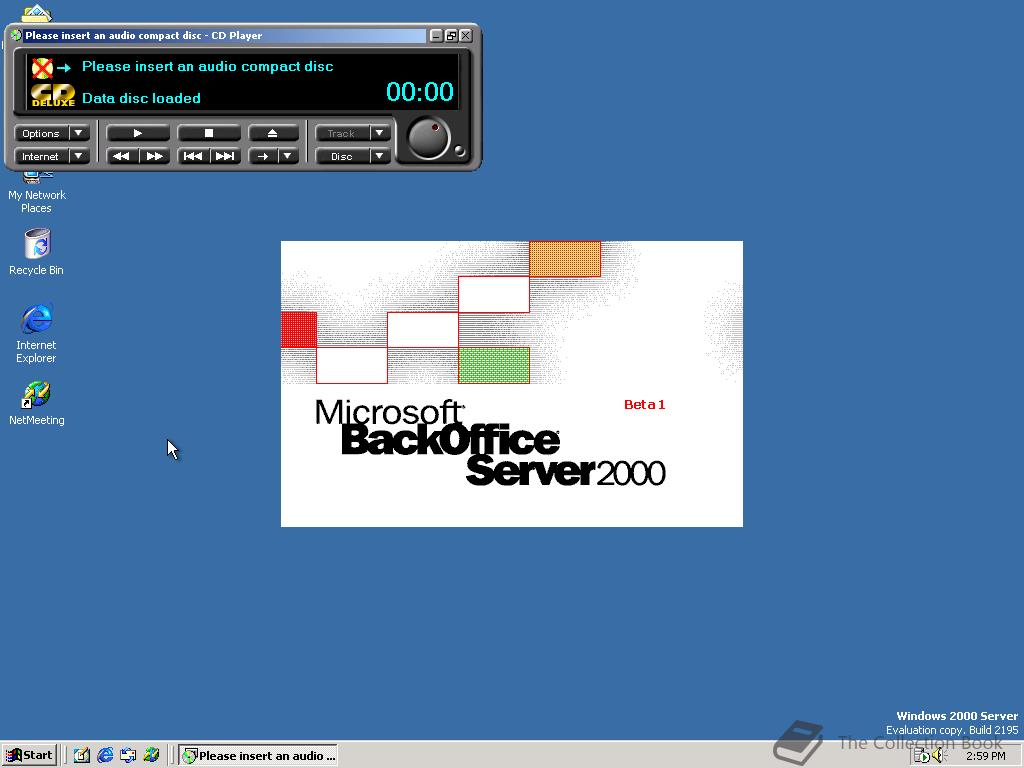Image resolution: width=1024 pixels, height=768 pixels.
Task: Click the Track selector label
Action: tap(342, 133)
